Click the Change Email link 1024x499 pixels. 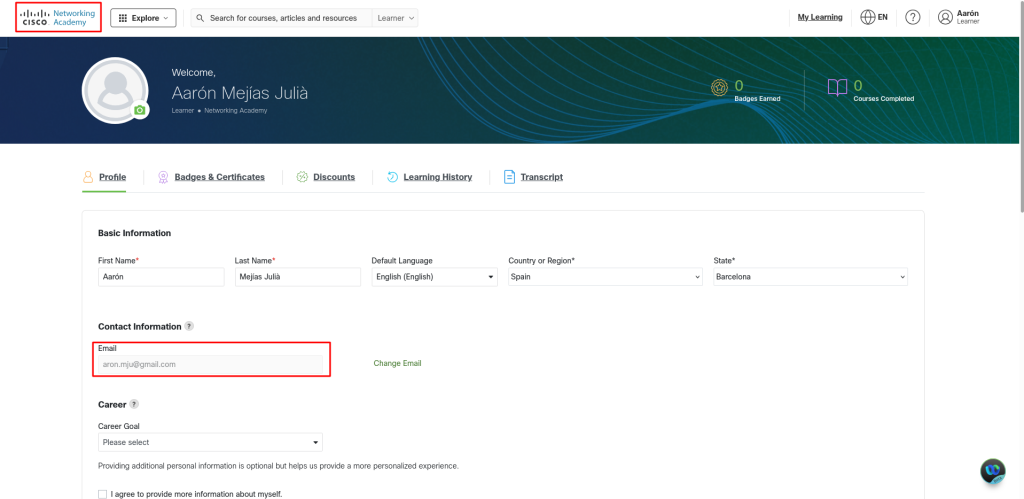[x=397, y=363]
